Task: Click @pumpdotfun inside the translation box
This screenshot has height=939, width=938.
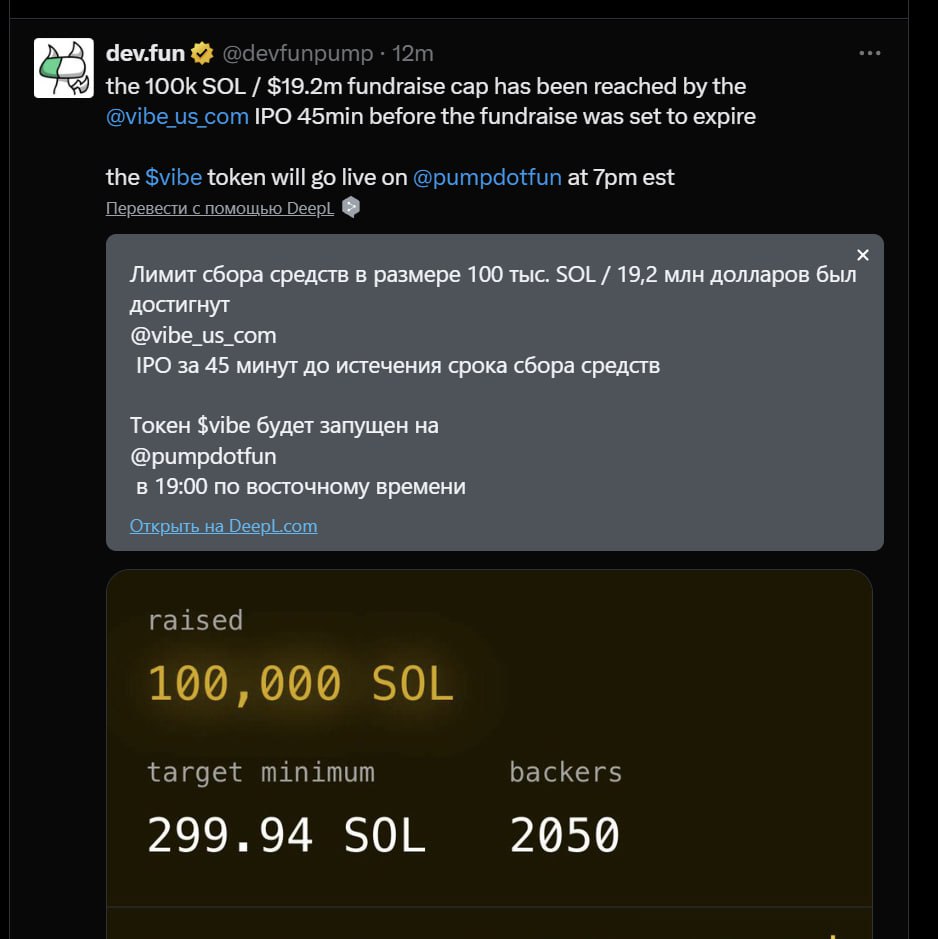Action: (203, 457)
